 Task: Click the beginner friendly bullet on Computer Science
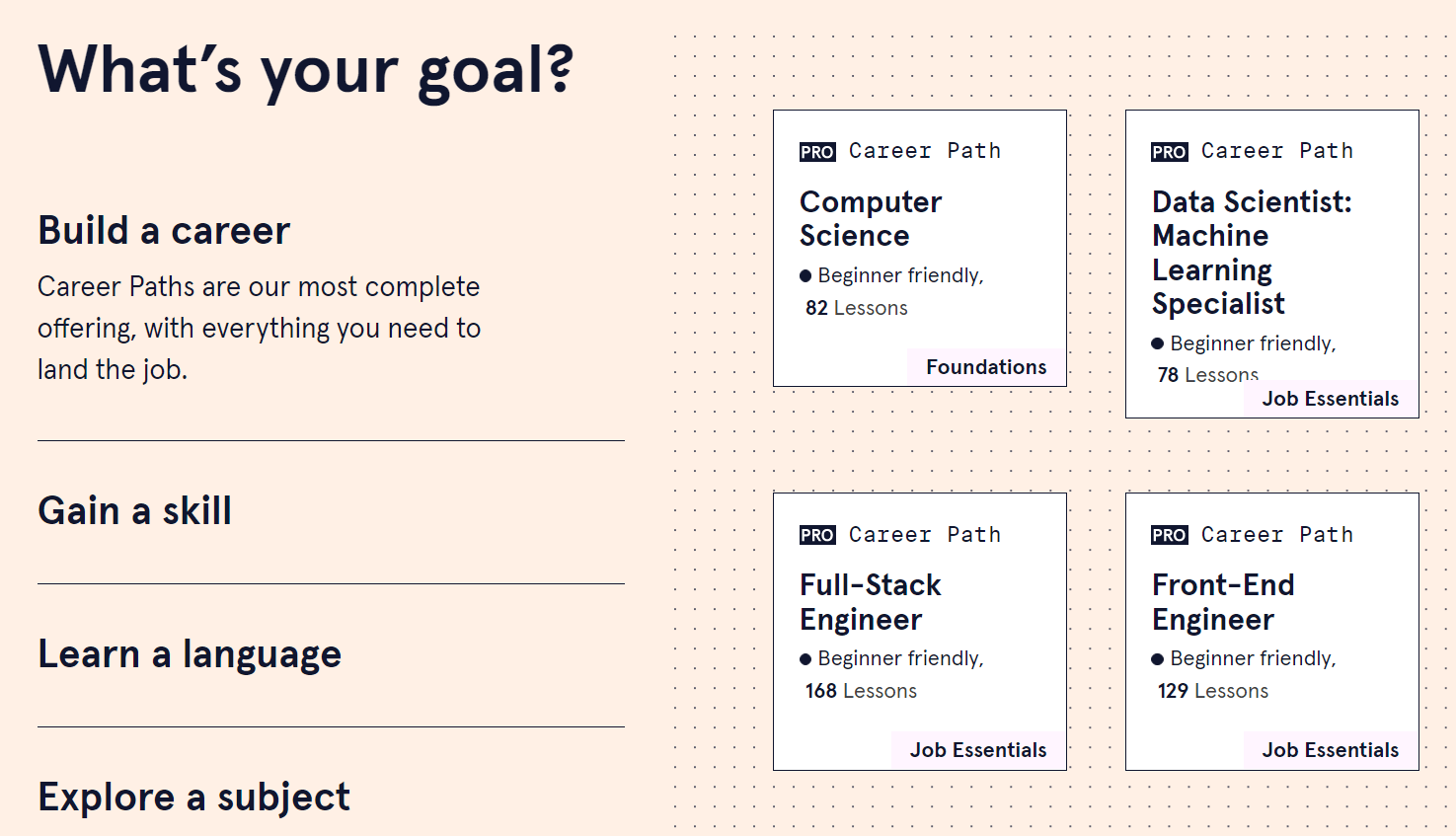coord(807,275)
